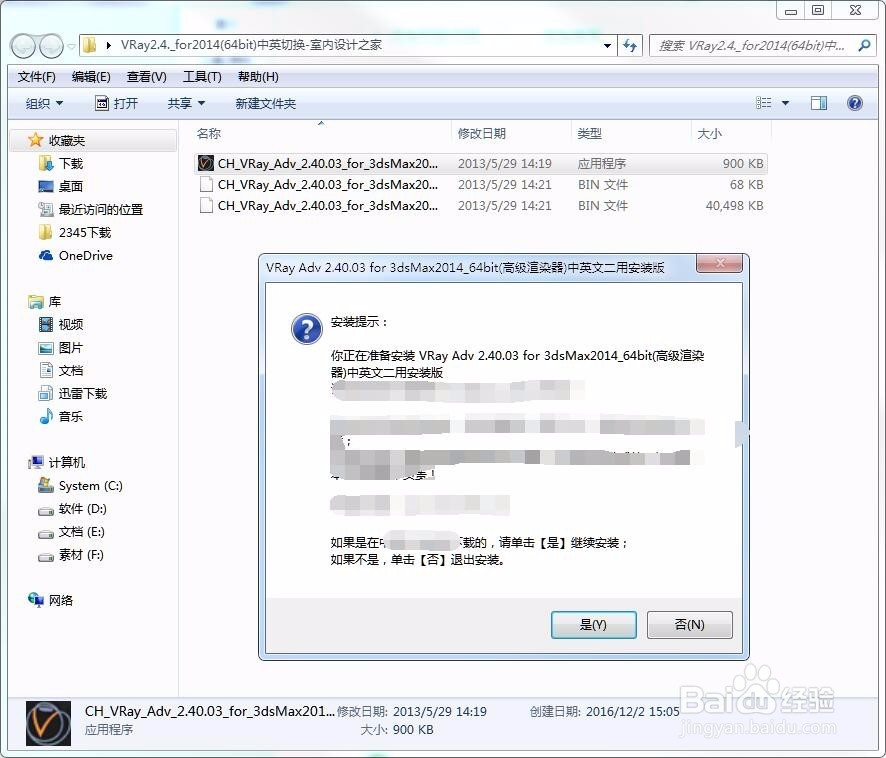Open 软件 (D:) drive
The image size is (886, 758).
pyautogui.click(x=72, y=509)
